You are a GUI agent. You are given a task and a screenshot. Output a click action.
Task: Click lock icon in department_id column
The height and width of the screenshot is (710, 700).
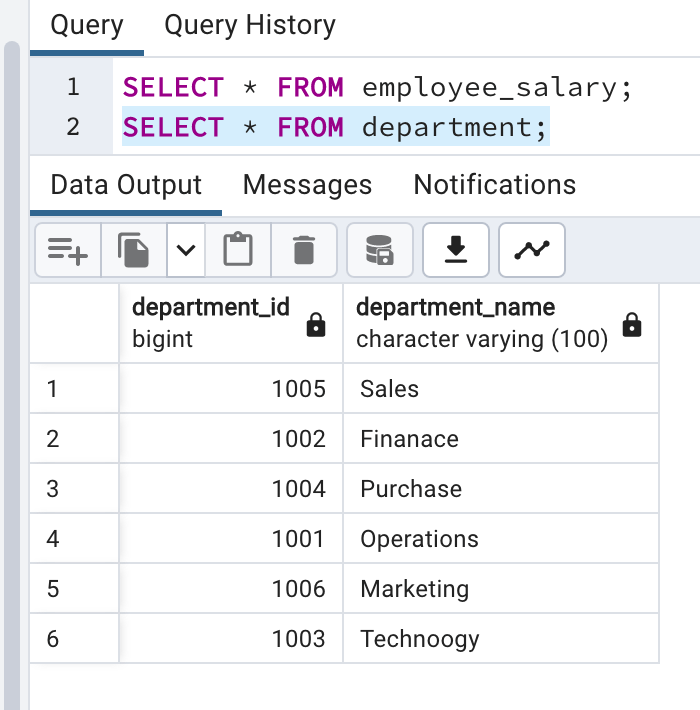(x=316, y=325)
